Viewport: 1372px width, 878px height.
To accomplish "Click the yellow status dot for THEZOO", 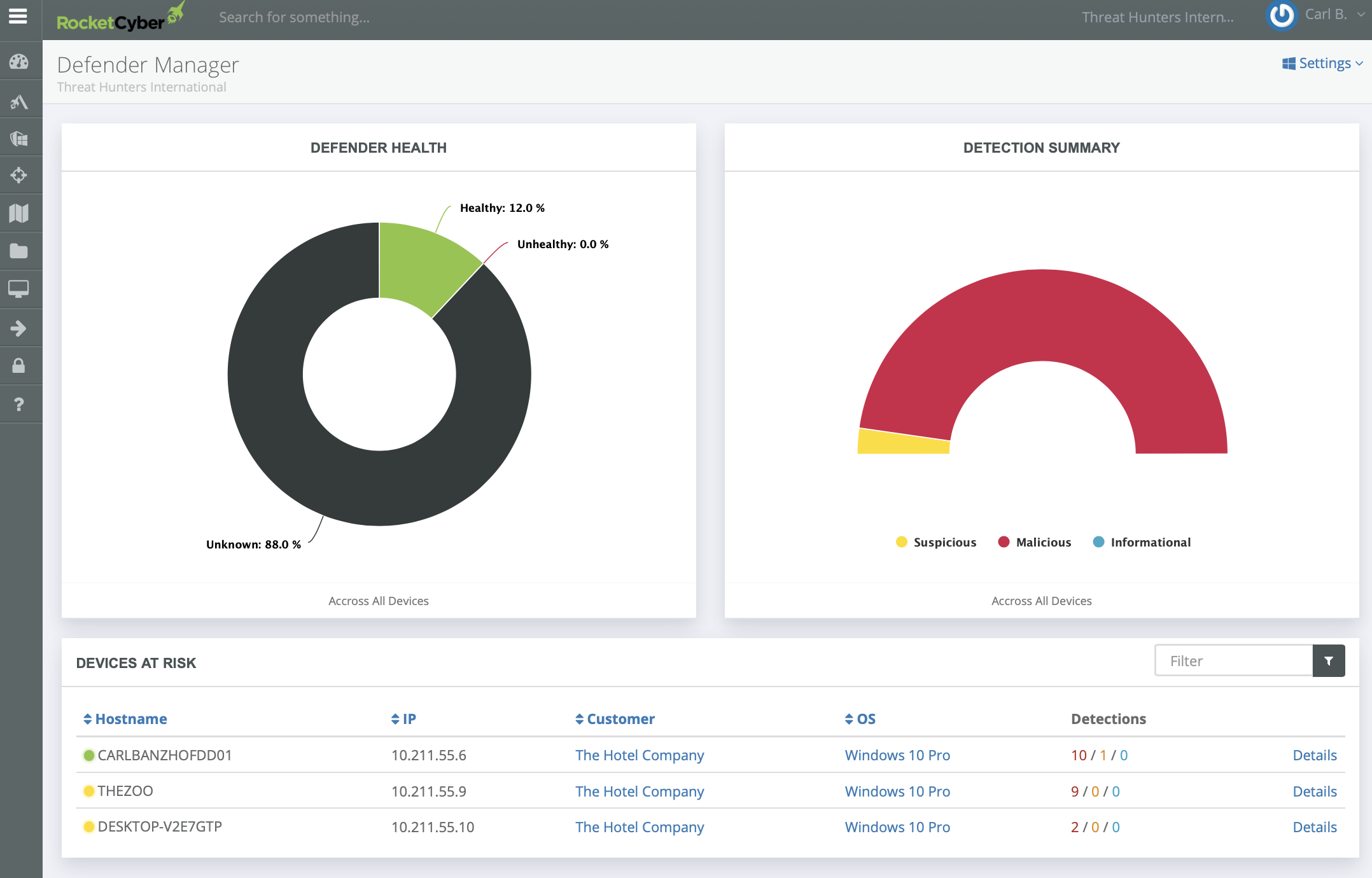I will (89, 791).
